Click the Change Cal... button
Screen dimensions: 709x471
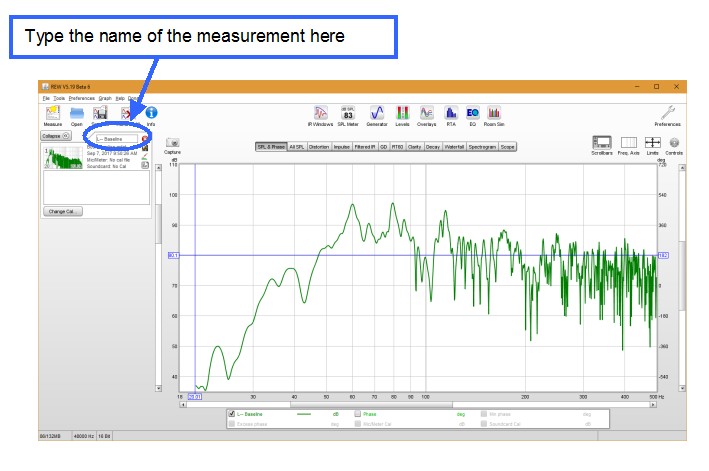tap(63, 212)
